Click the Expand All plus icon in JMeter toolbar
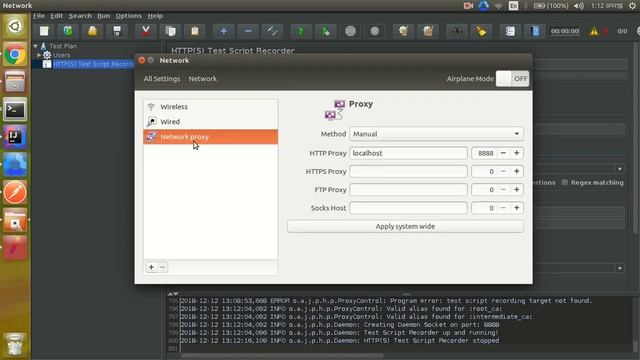 click(223, 31)
